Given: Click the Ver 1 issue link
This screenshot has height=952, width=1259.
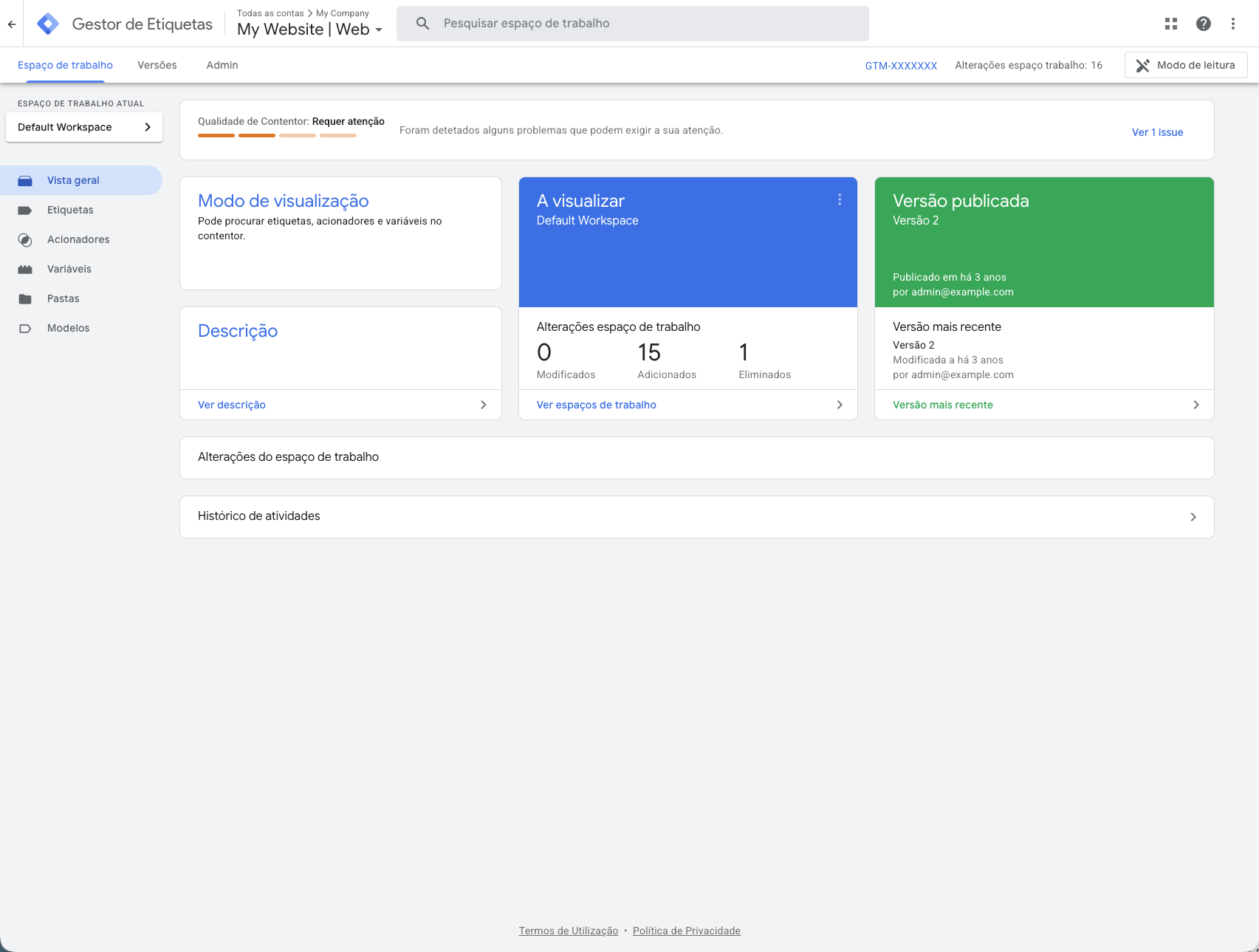Looking at the screenshot, I should coord(1157,132).
